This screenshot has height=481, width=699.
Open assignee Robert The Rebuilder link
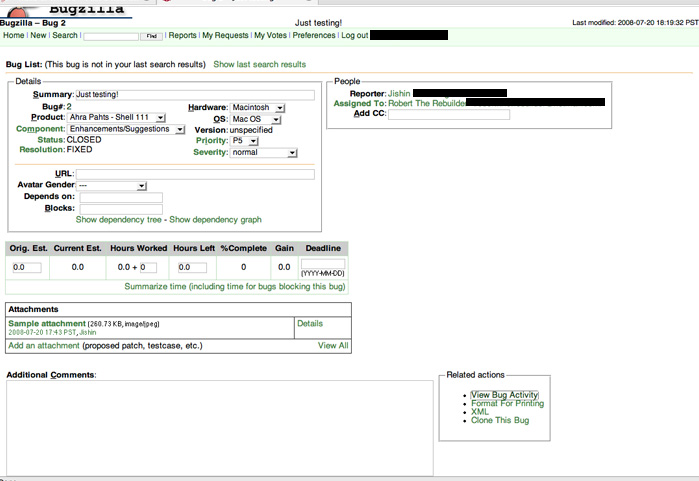tap(427, 103)
